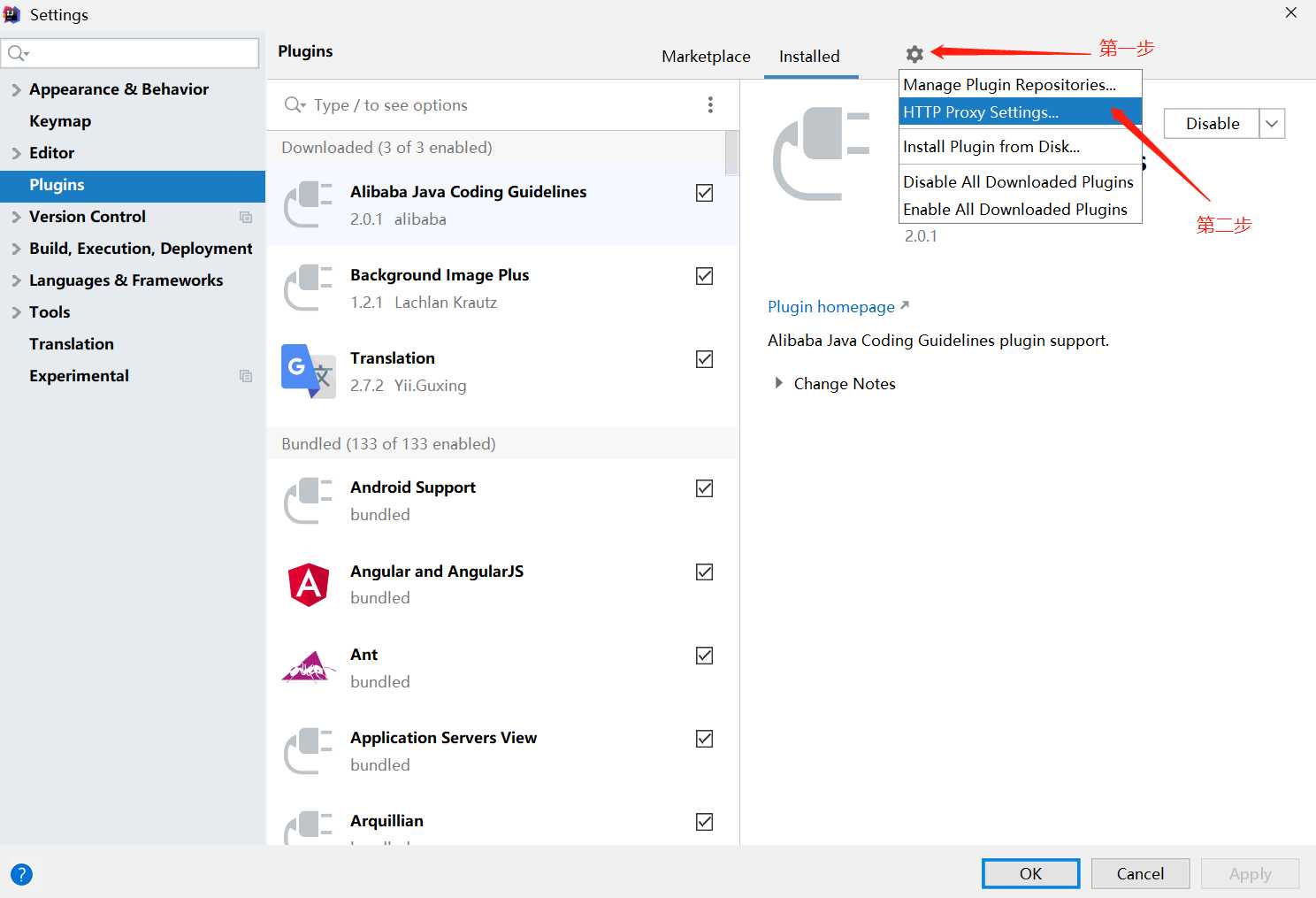The width and height of the screenshot is (1316, 898).
Task: Open the Disable button dropdown arrow
Action: coord(1272,124)
